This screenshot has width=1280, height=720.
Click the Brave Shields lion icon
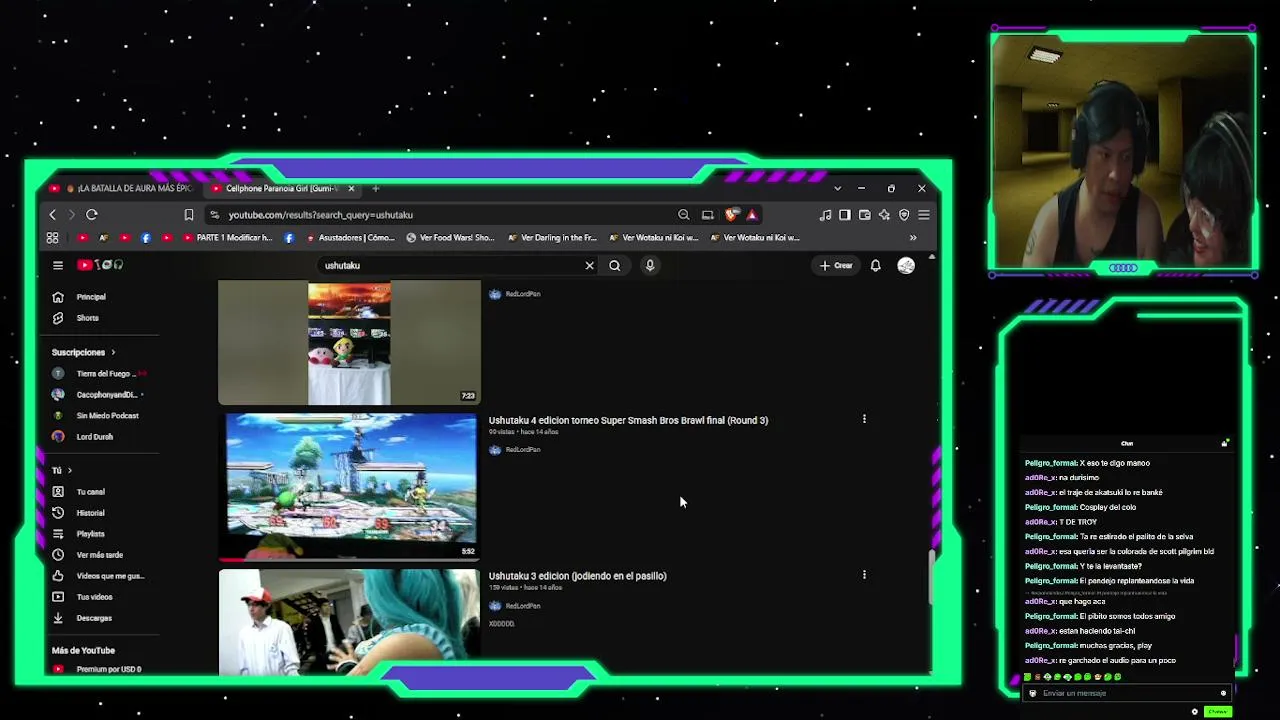[732, 215]
